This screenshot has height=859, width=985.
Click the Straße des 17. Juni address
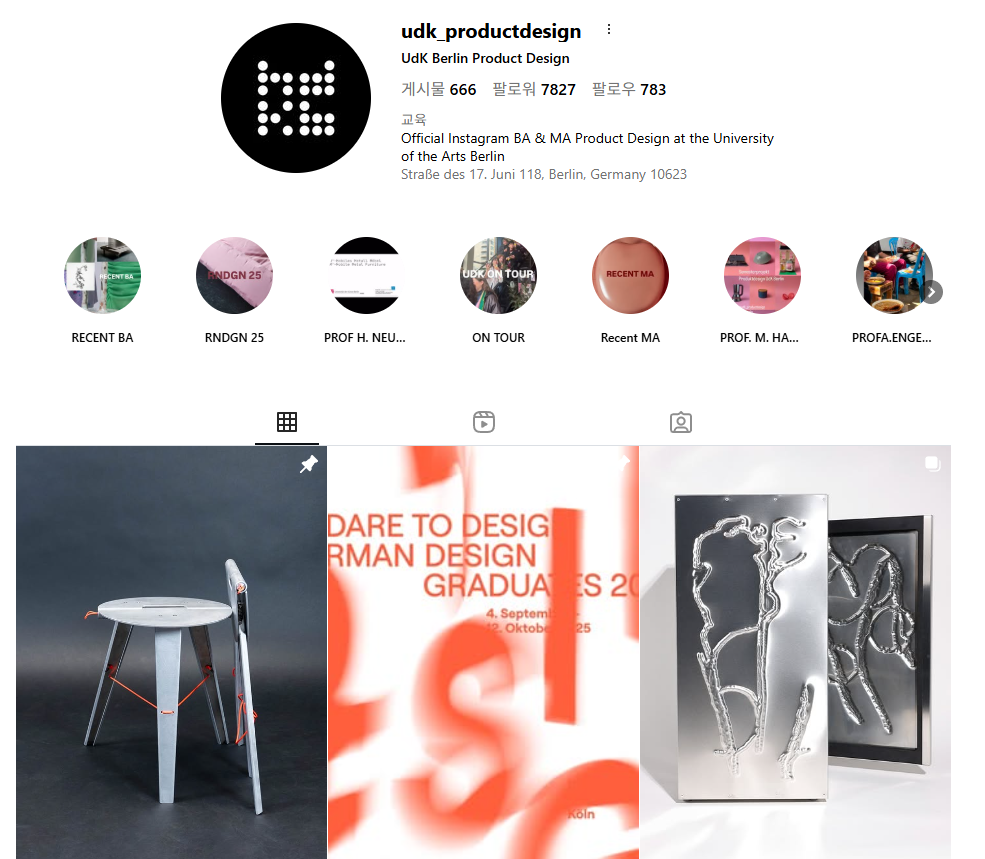coord(544,174)
